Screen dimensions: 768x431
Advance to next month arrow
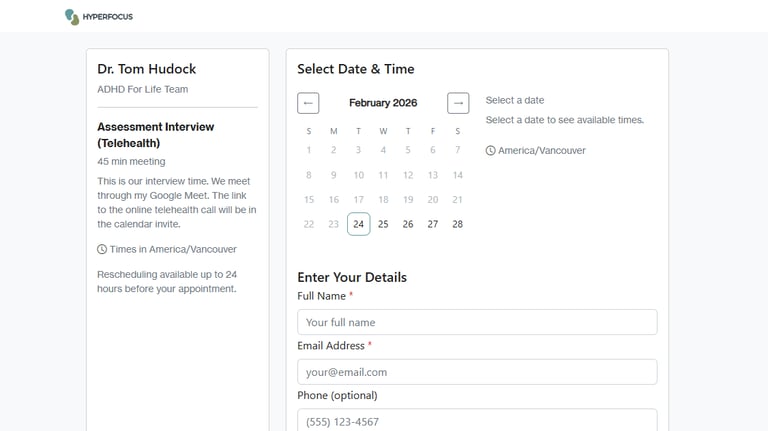458,103
